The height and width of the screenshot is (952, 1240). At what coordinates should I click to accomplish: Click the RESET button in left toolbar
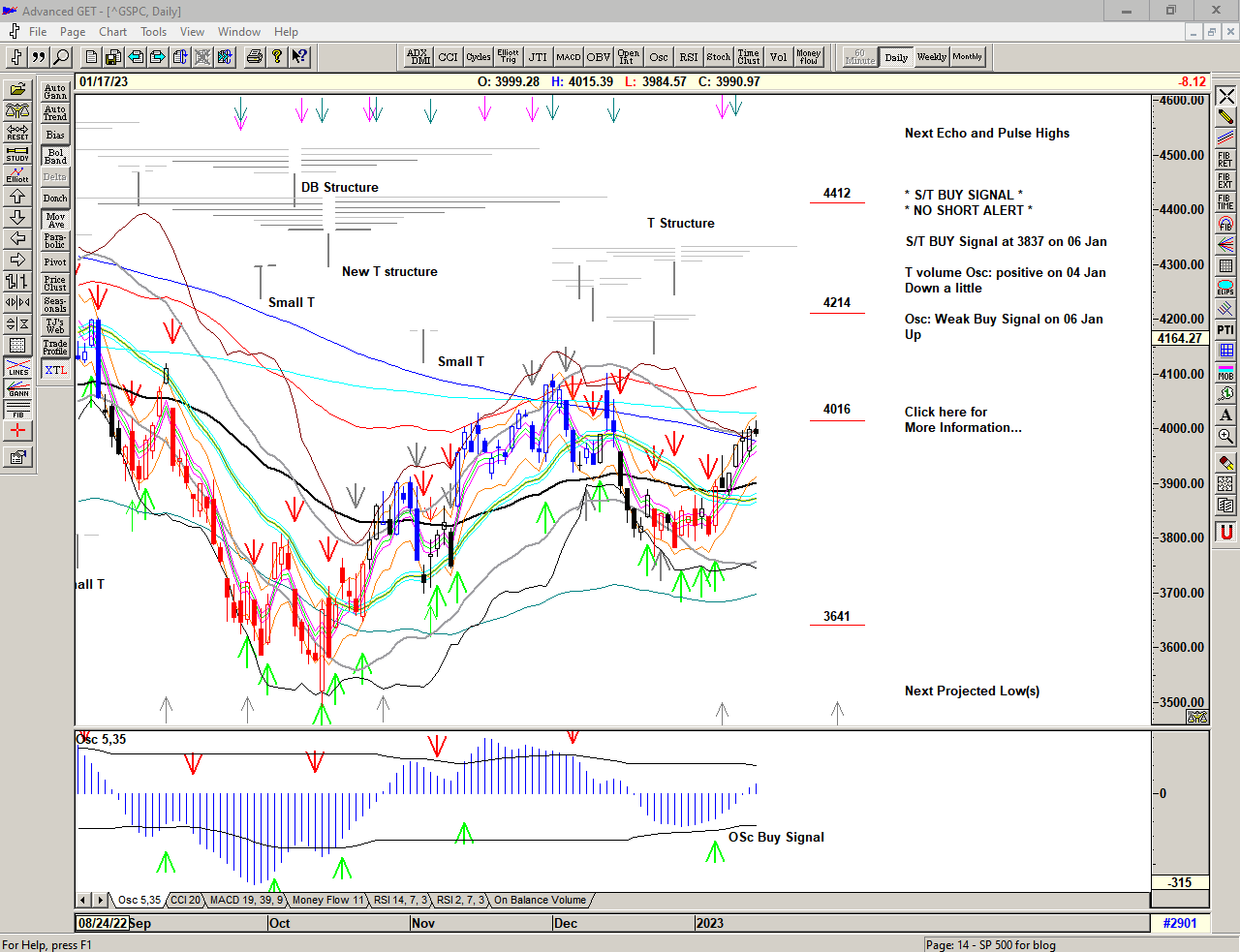[17, 133]
